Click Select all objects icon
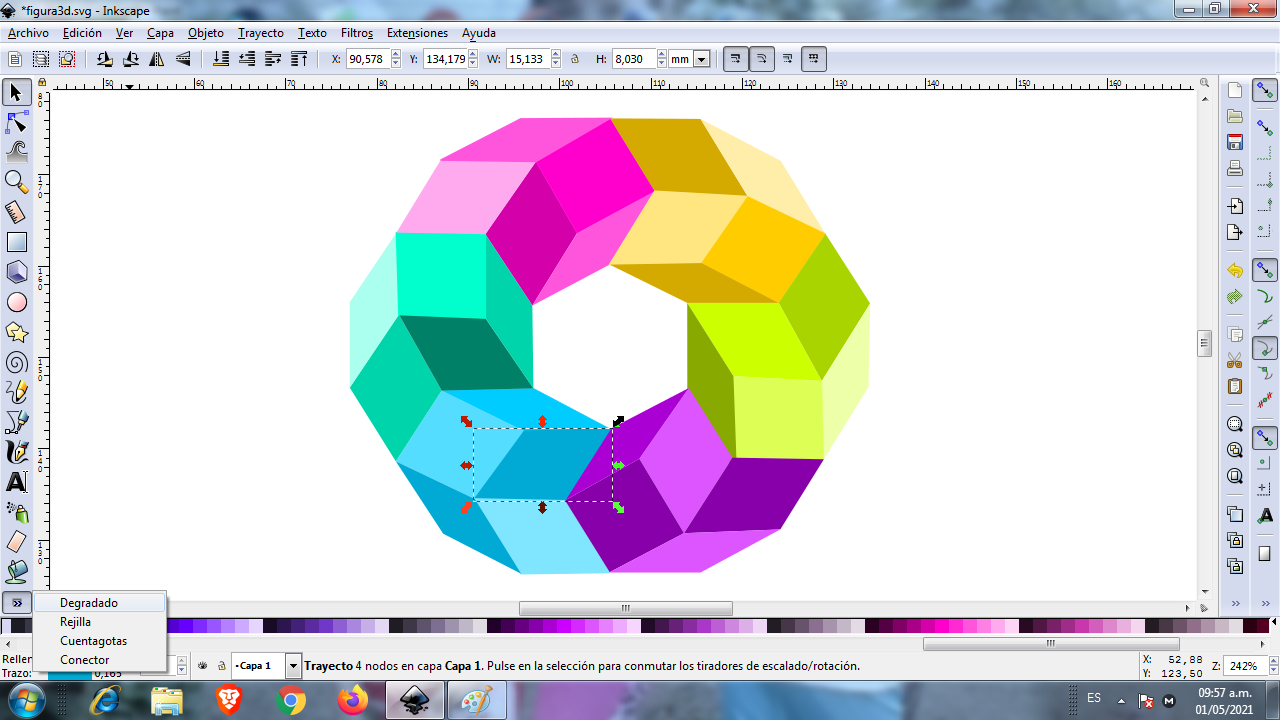Image resolution: width=1280 pixels, height=720 pixels. coord(15,59)
